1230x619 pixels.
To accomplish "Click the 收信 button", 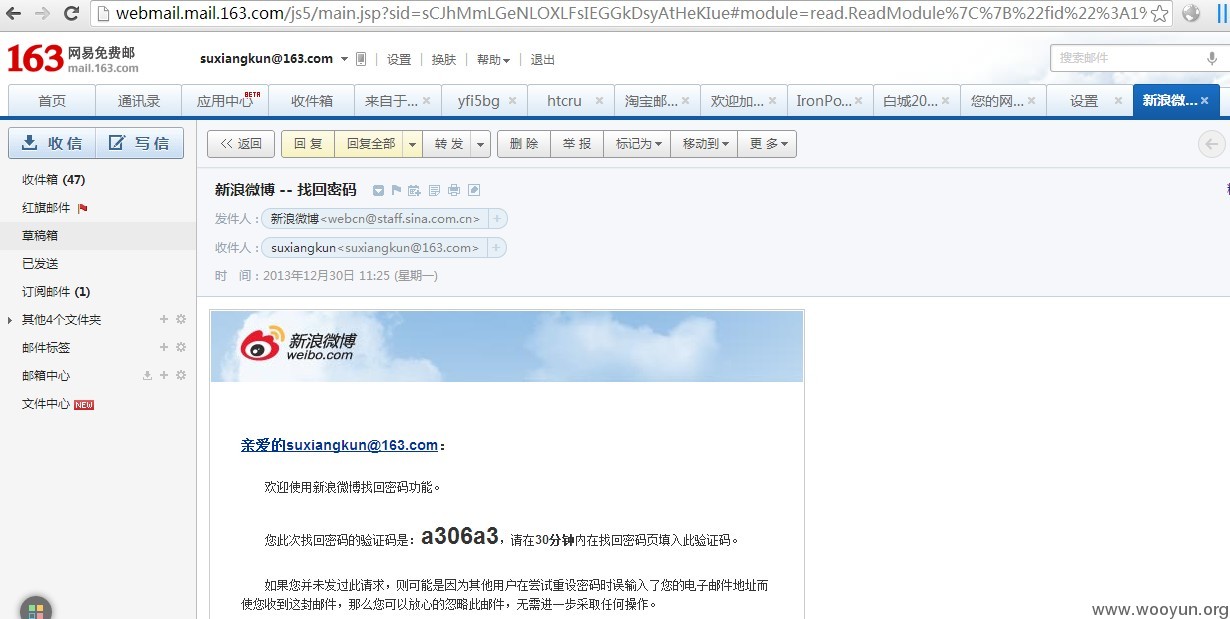I will [52, 143].
